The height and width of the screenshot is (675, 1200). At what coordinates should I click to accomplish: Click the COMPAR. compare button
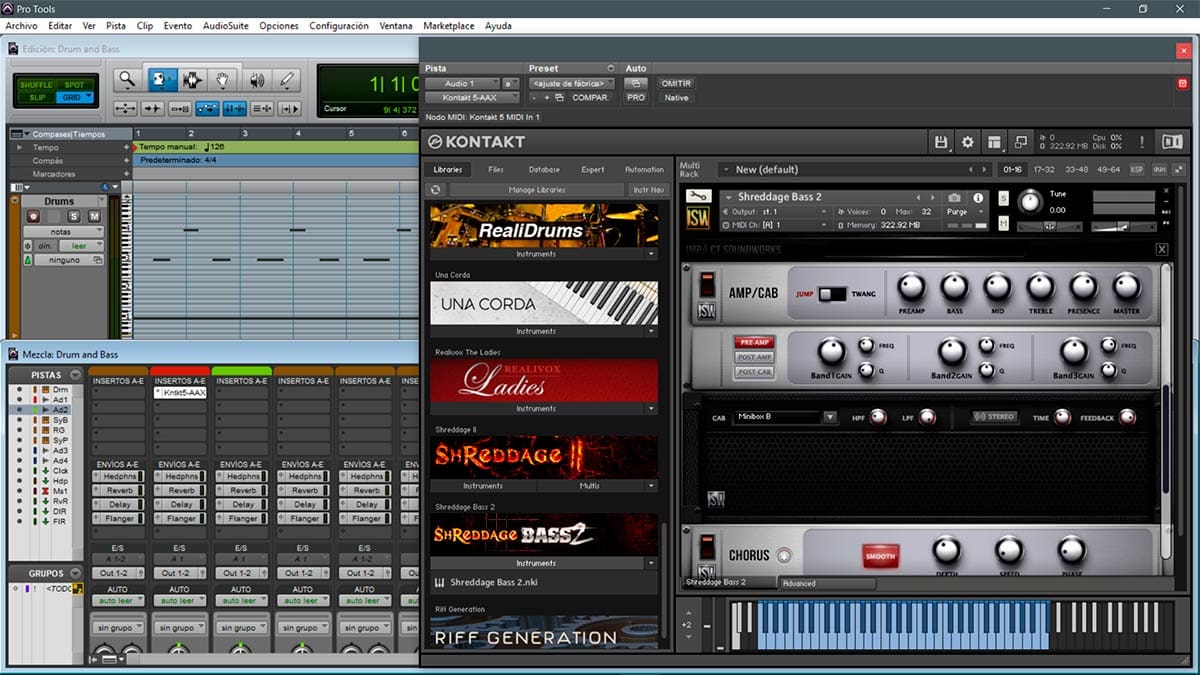point(590,98)
